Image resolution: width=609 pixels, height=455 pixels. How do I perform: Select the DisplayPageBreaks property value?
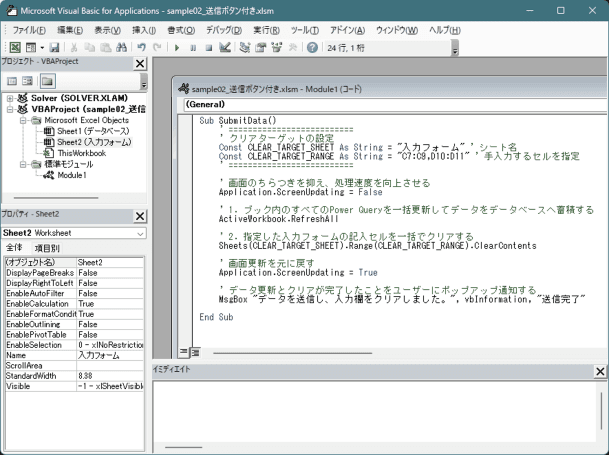click(110, 273)
